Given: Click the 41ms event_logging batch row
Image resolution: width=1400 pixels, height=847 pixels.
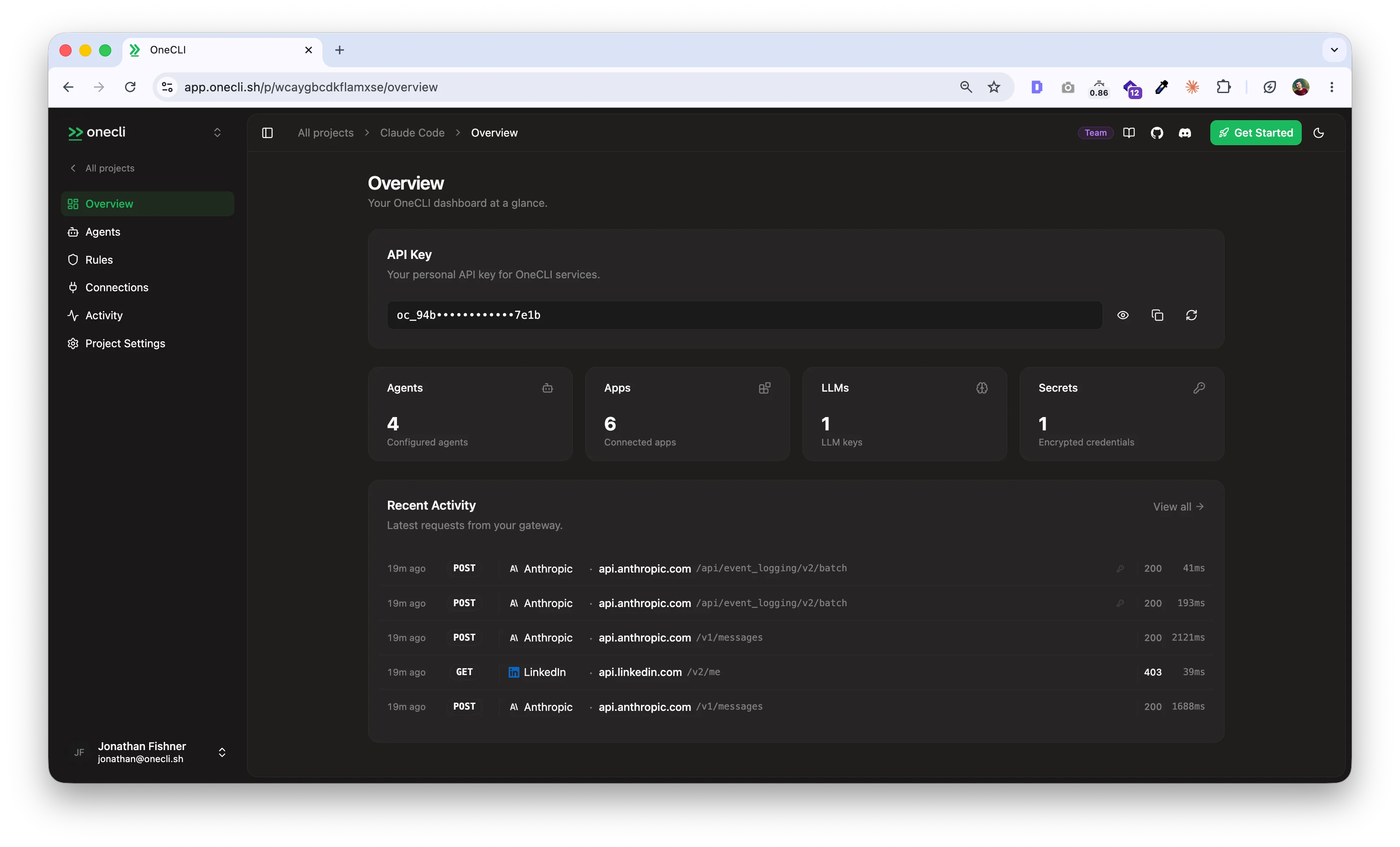Looking at the screenshot, I should point(795,569).
